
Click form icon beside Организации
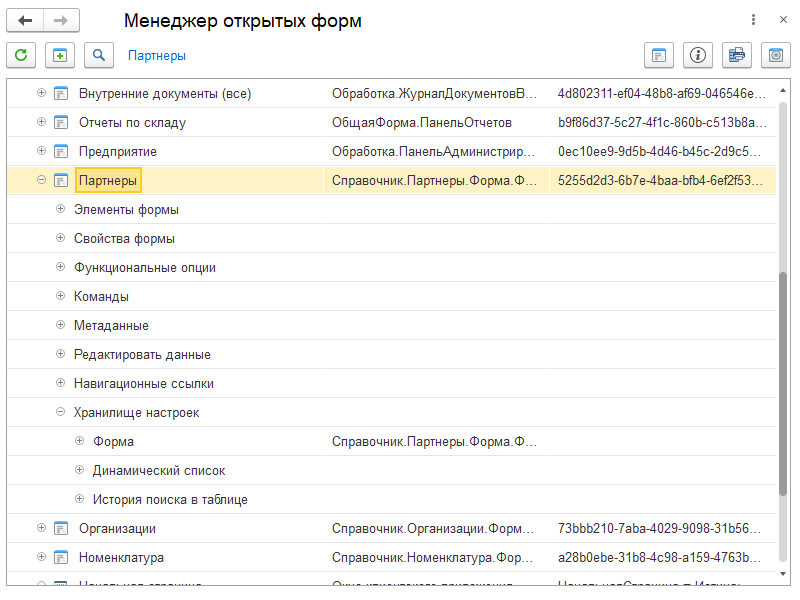tap(61, 529)
